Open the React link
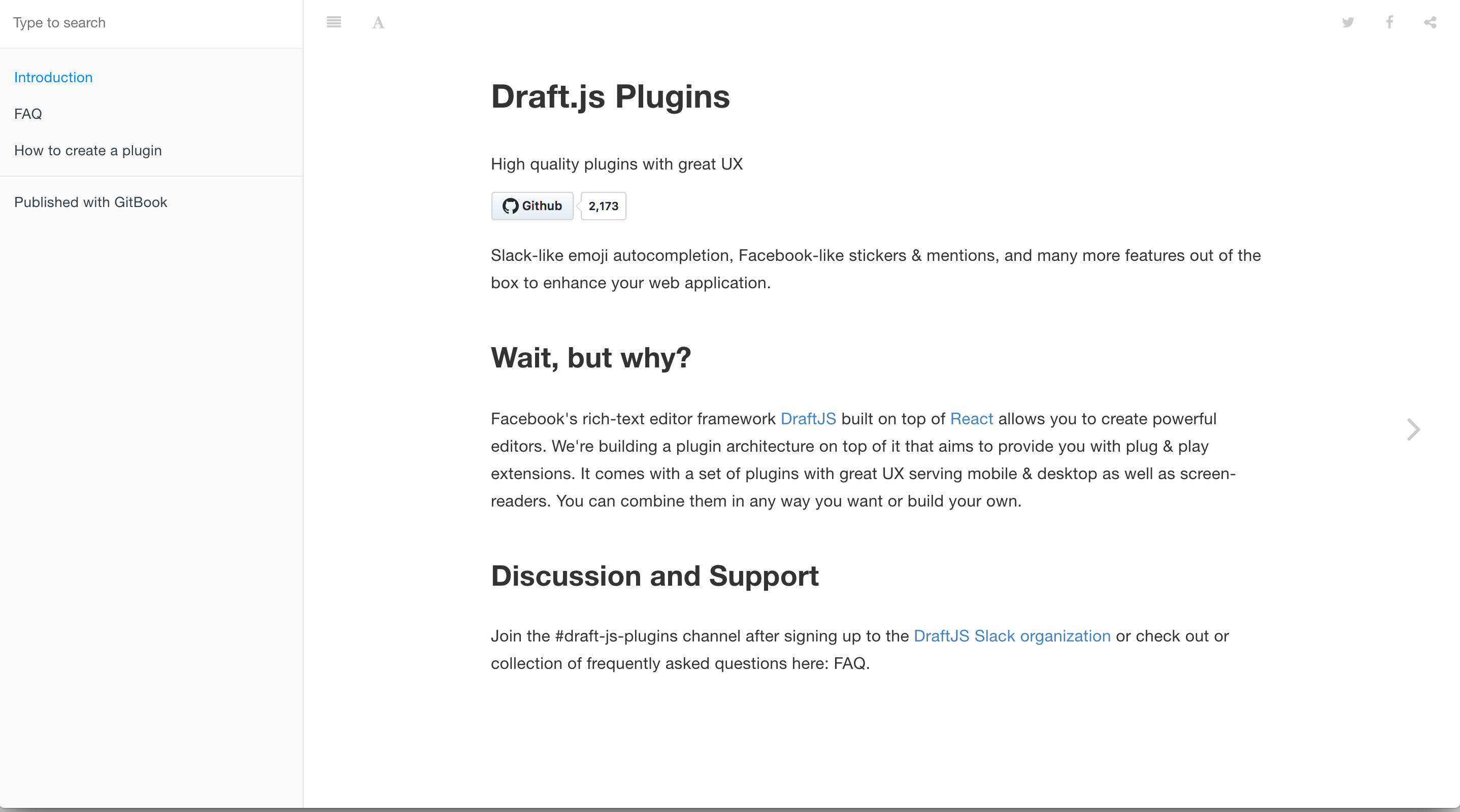This screenshot has width=1460, height=812. pos(971,419)
